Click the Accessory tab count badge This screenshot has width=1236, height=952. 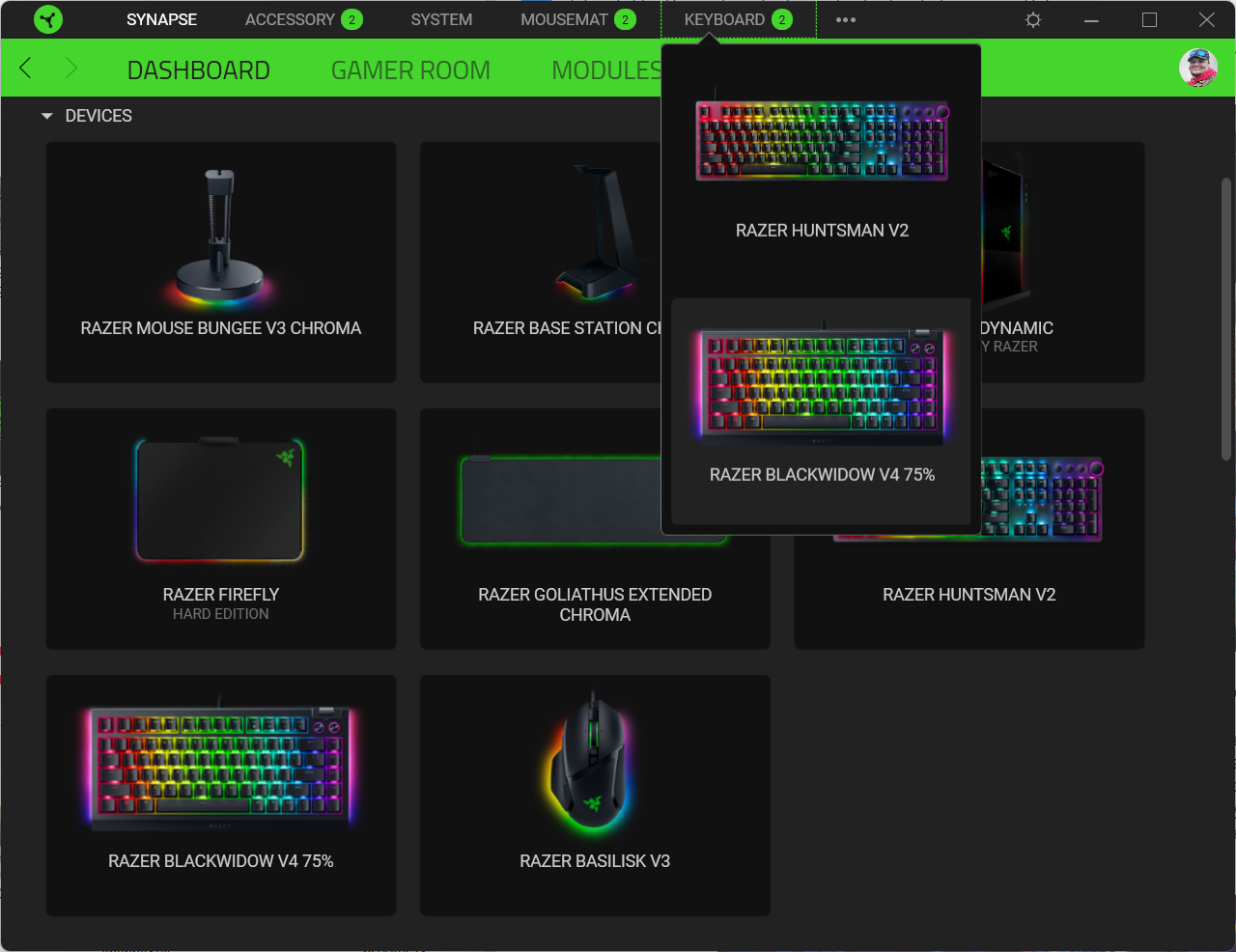[351, 19]
